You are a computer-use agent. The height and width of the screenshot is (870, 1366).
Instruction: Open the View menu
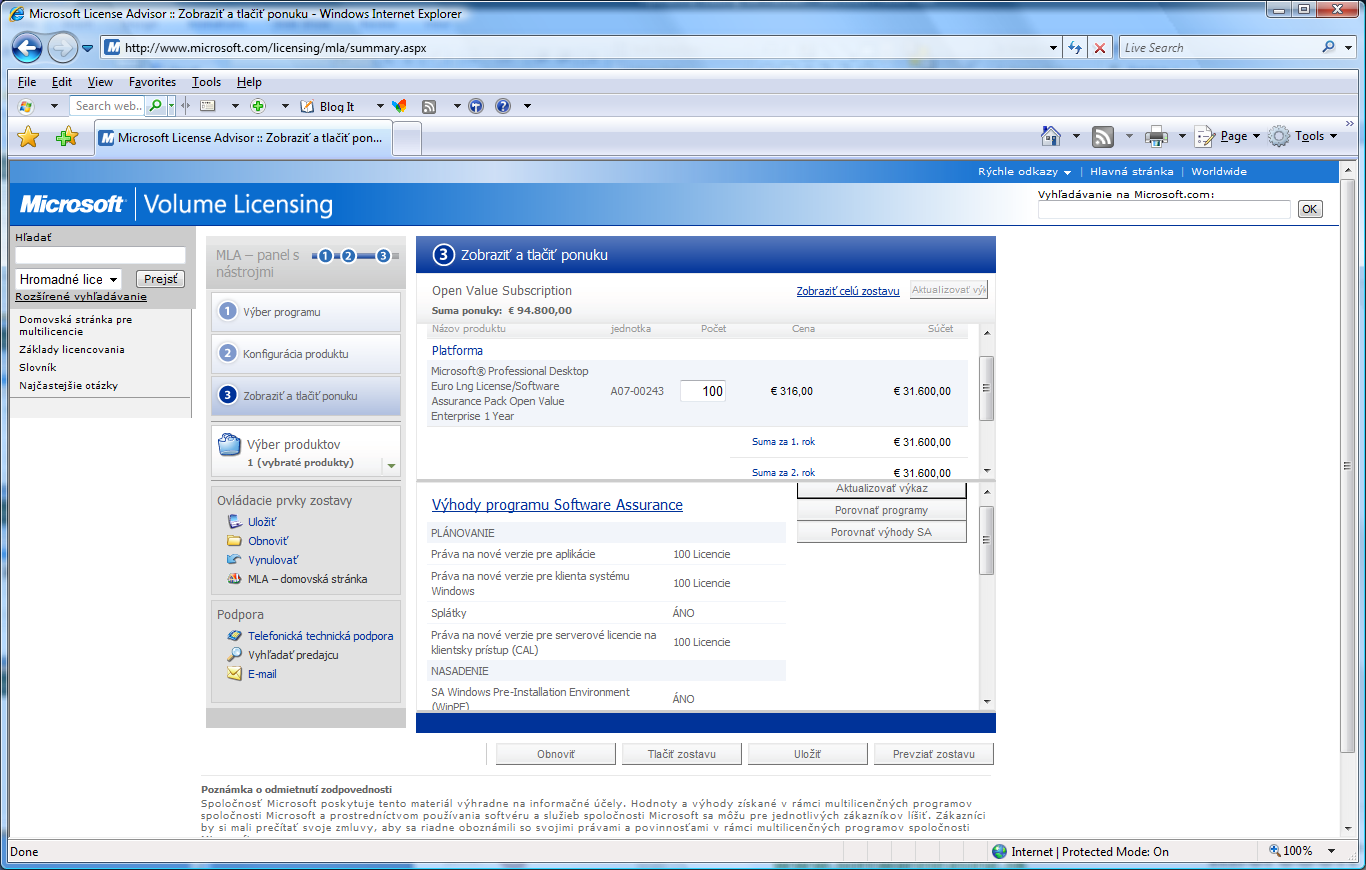[x=100, y=82]
